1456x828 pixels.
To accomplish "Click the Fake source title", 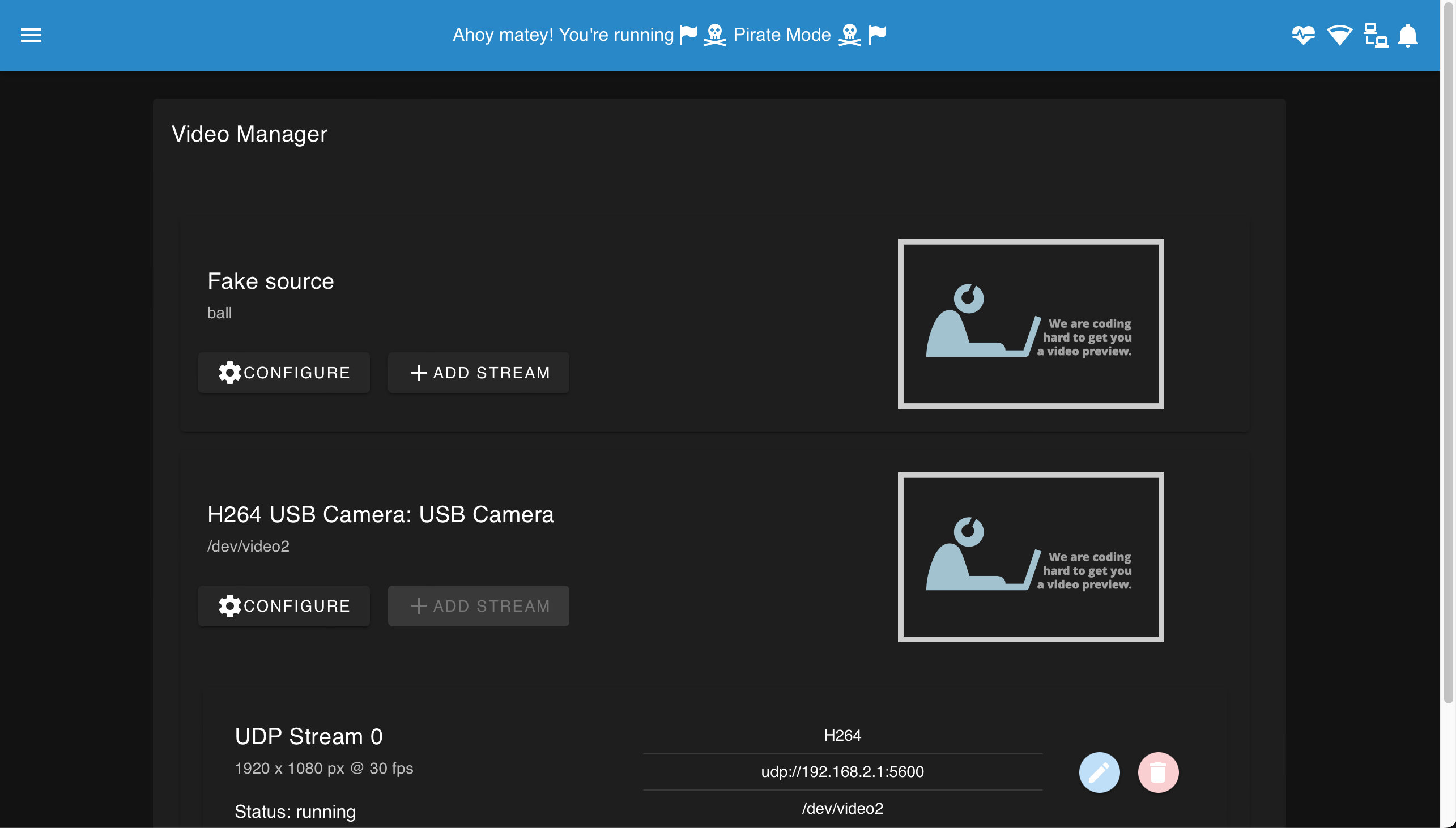I will pyautogui.click(x=271, y=281).
